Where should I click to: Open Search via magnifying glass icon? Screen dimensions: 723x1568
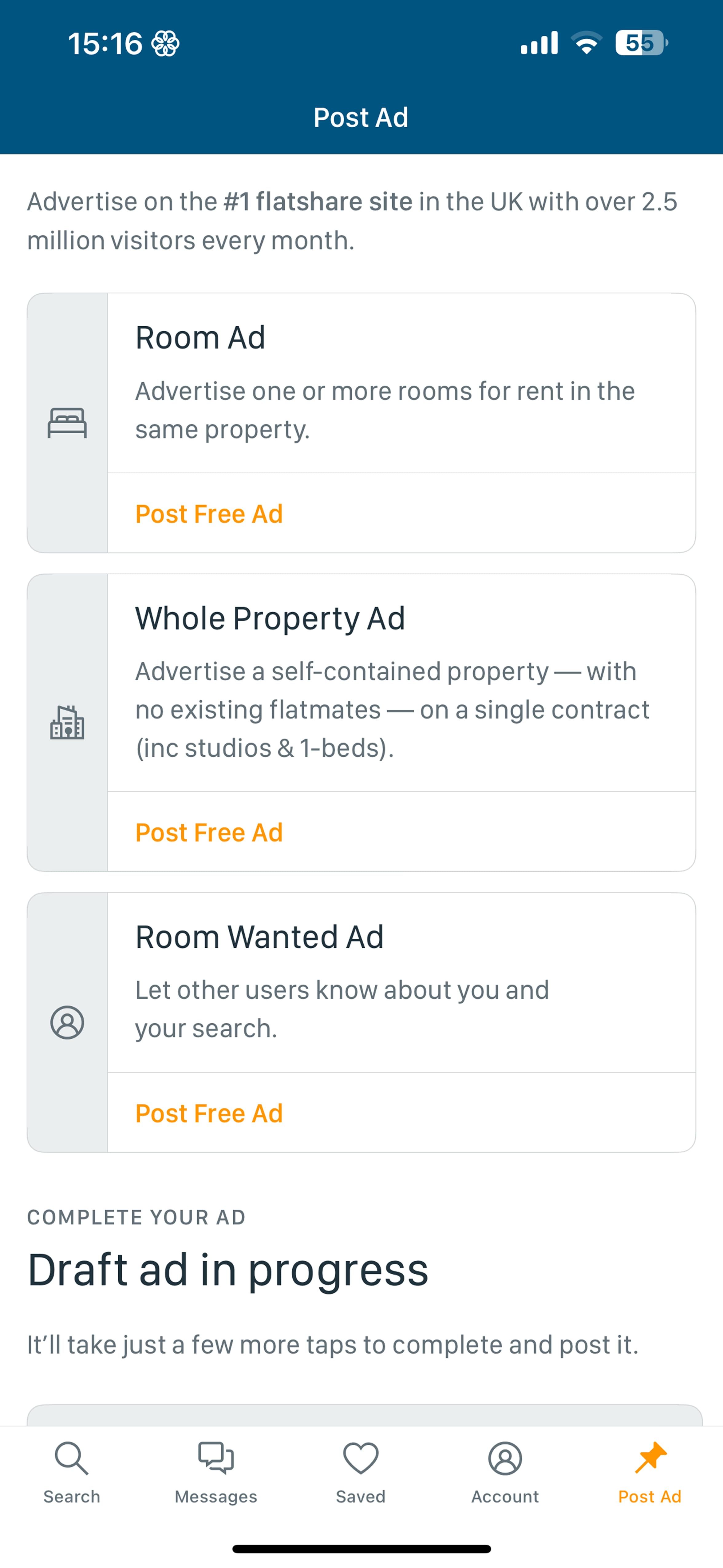coord(72,1458)
